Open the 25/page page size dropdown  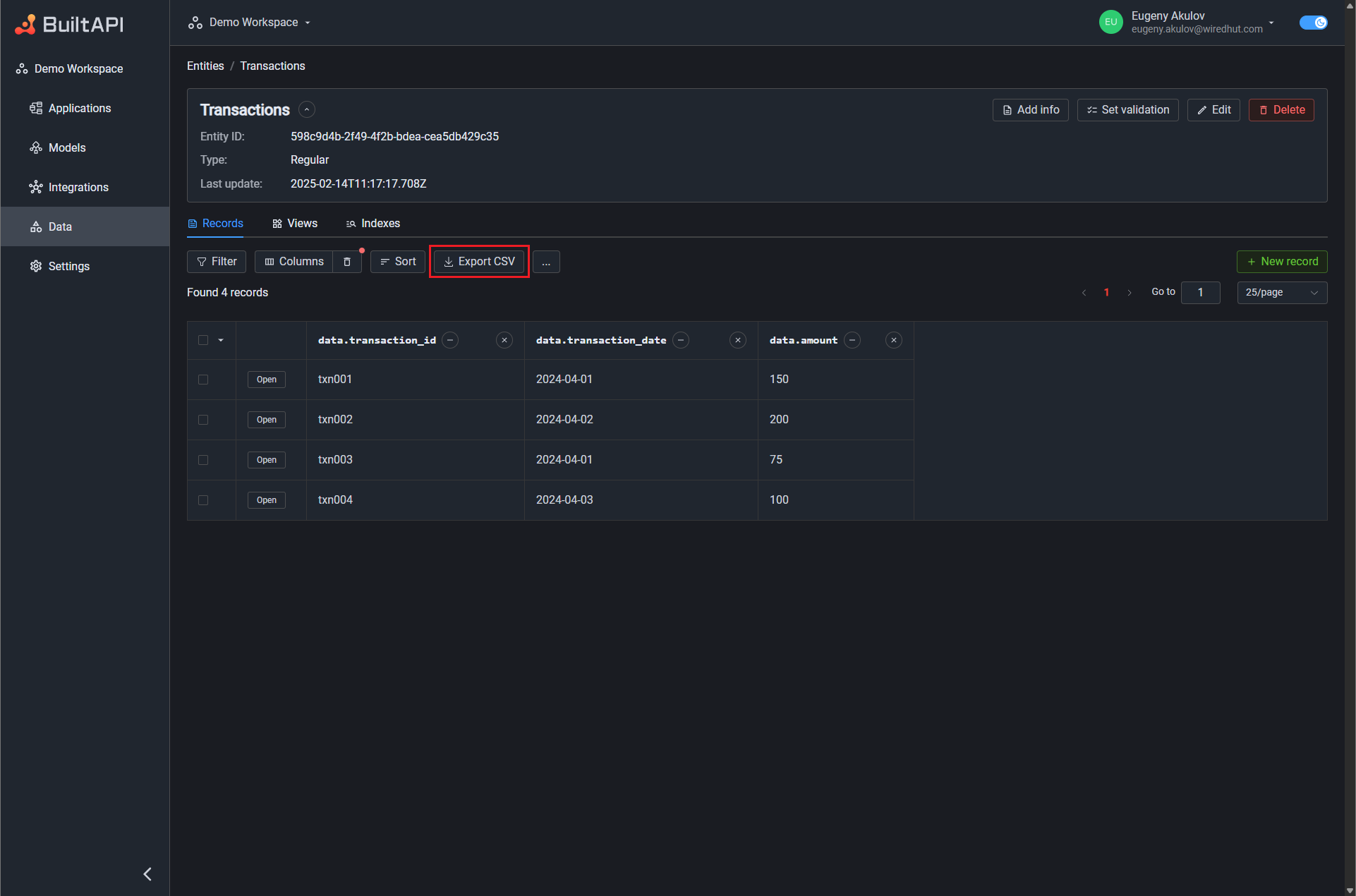(1281, 292)
